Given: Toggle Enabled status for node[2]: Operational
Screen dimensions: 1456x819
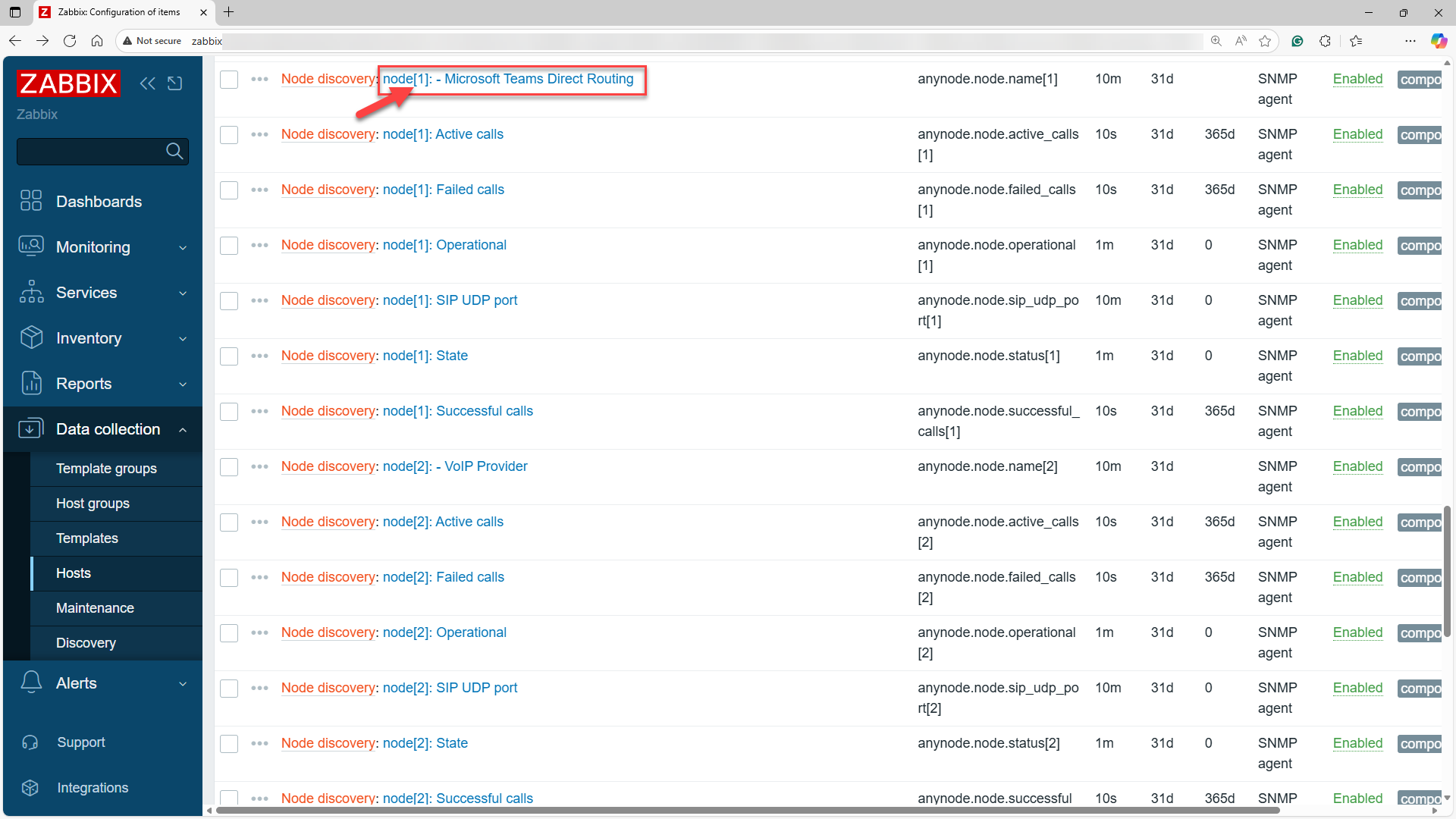Looking at the screenshot, I should (1357, 632).
